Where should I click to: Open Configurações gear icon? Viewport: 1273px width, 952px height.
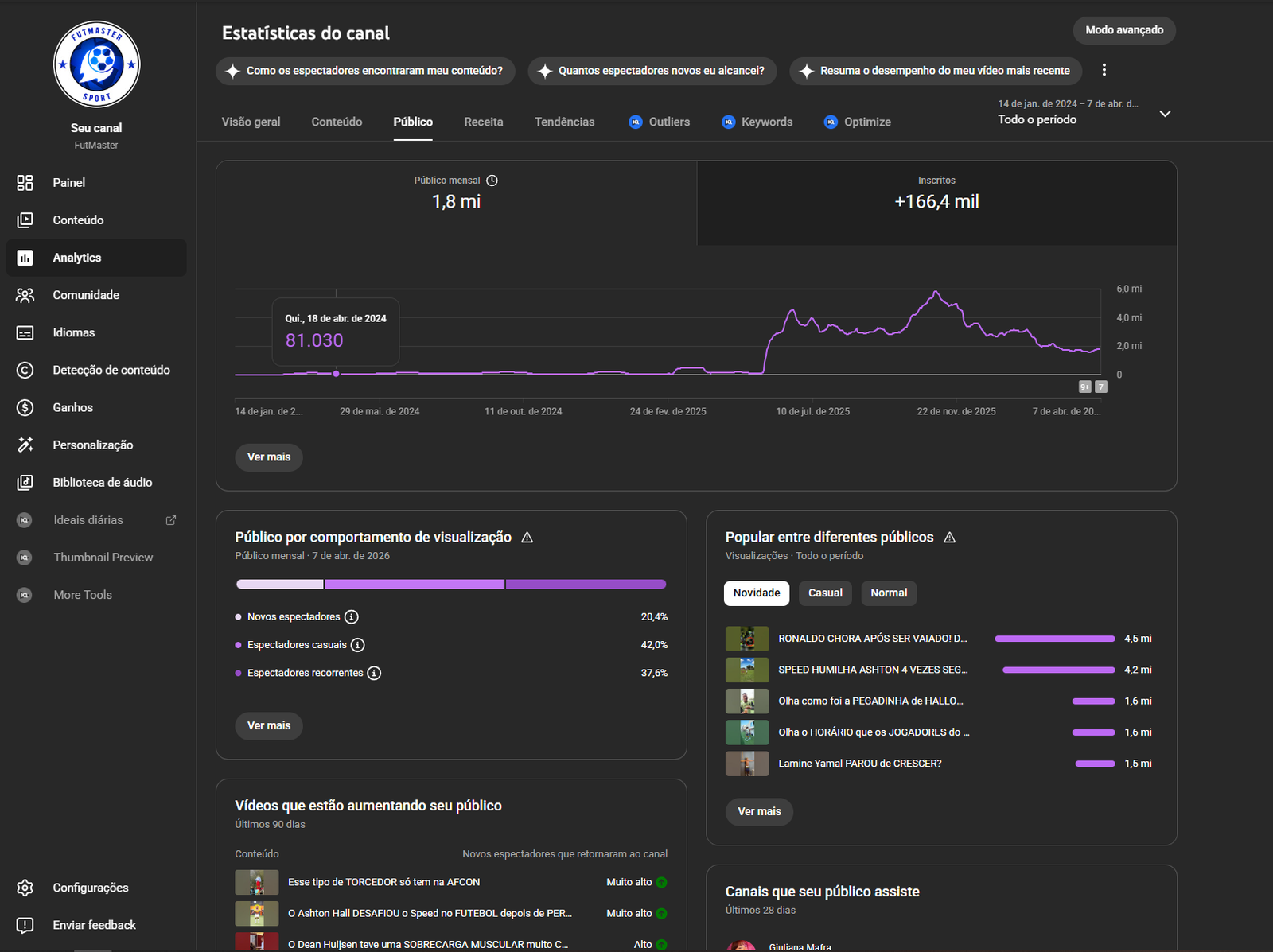point(25,888)
